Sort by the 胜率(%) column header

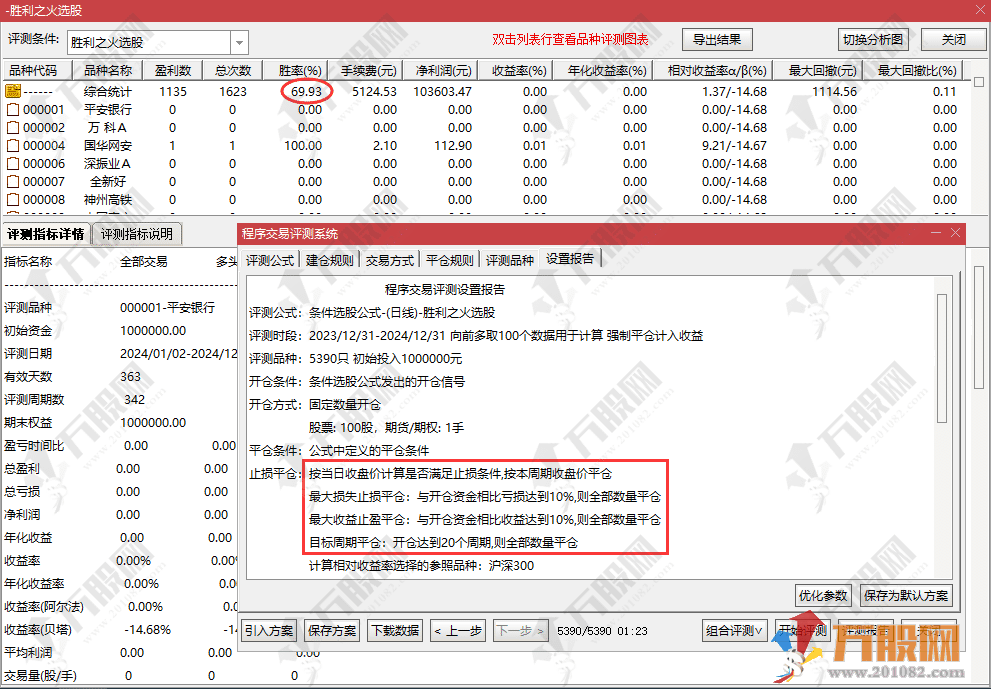click(300, 71)
